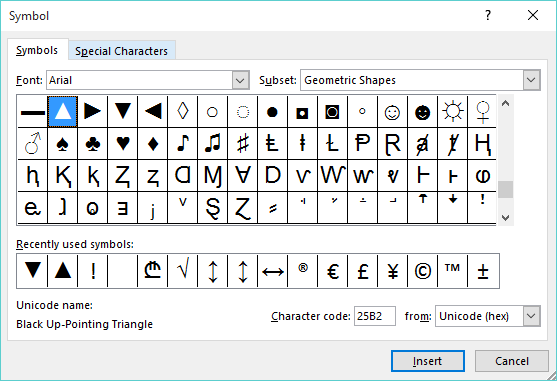
Task: Choose recently used trademark symbol
Action: [x=453, y=271]
